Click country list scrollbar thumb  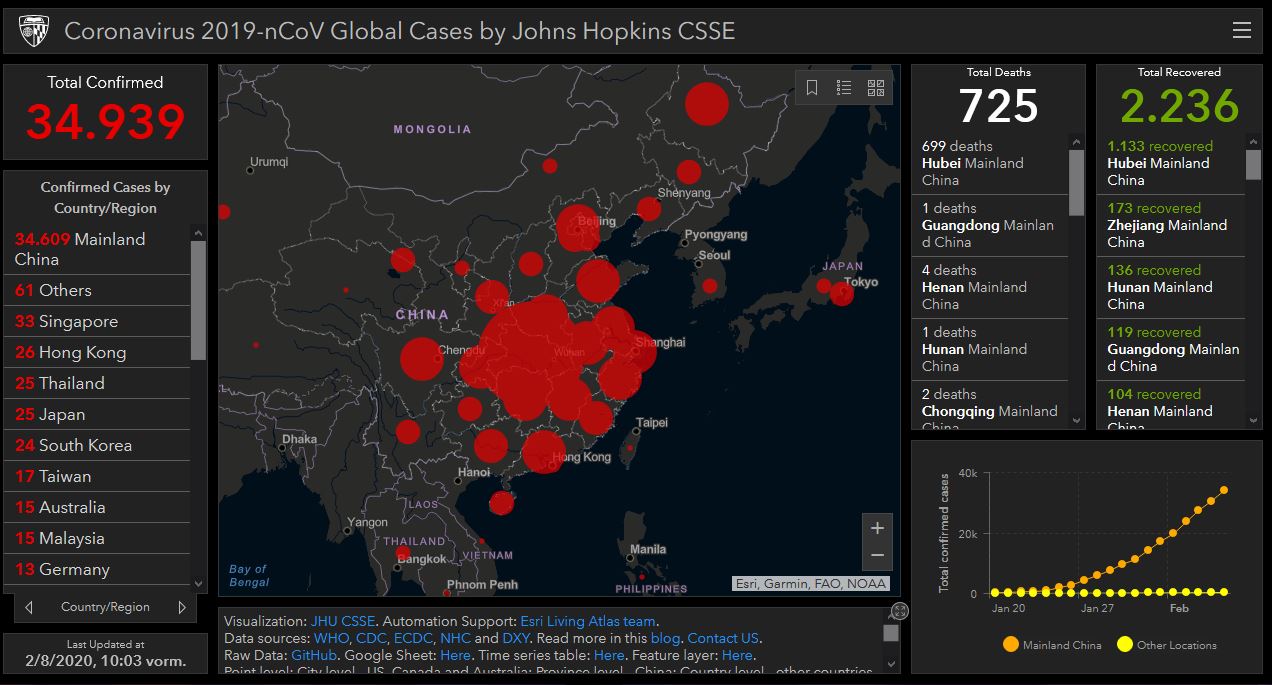coord(198,299)
